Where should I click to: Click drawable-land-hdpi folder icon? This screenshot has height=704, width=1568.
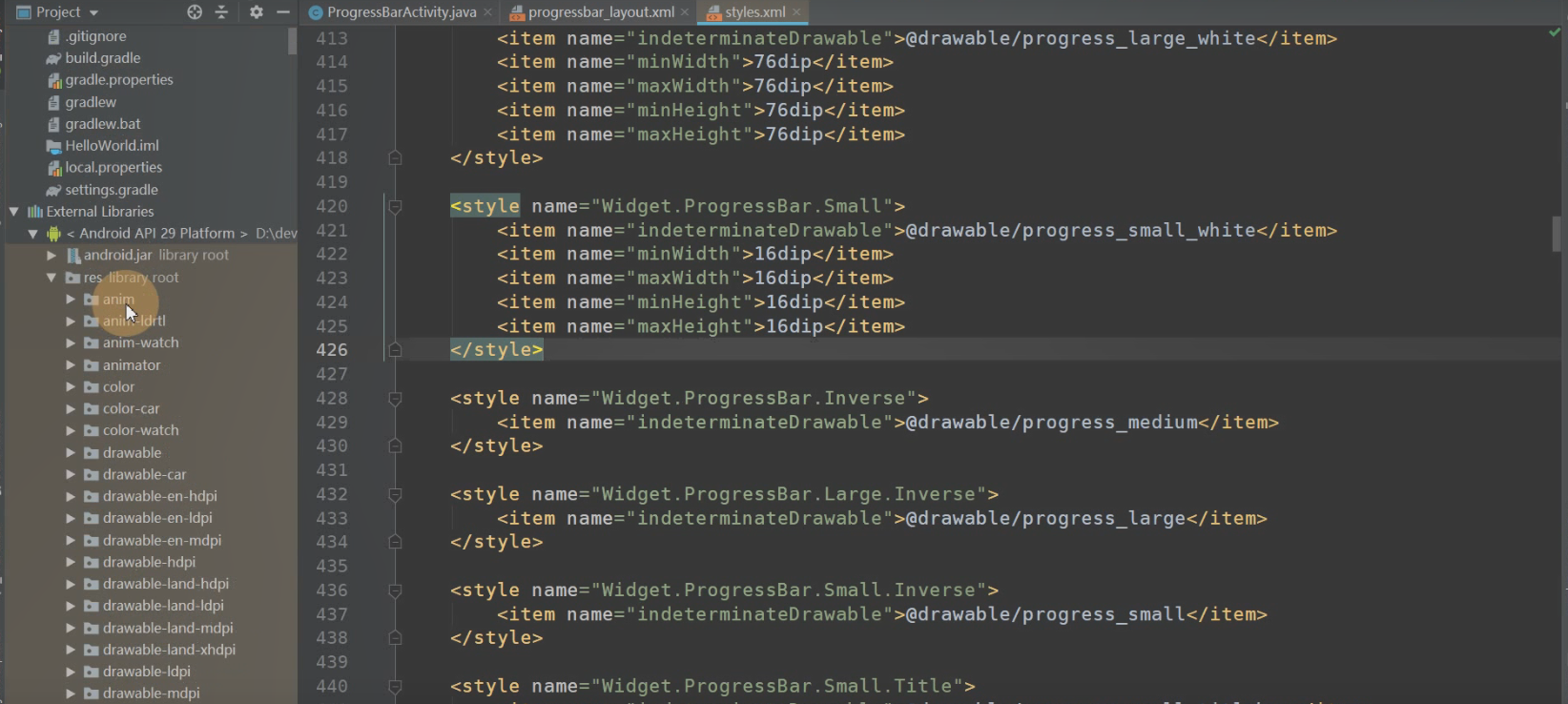[92, 585]
